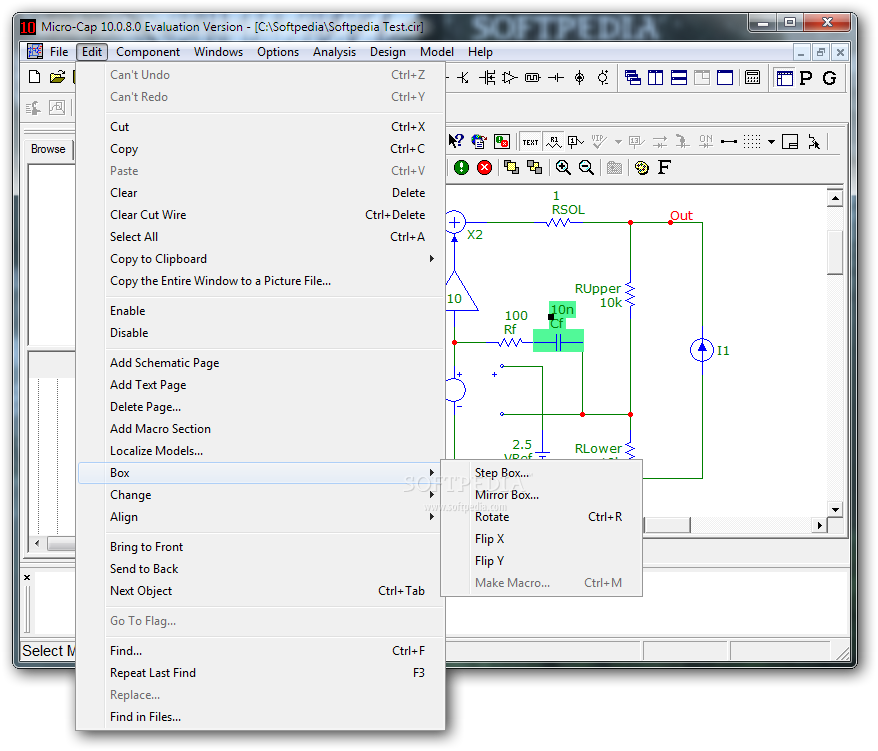This screenshot has height=751, width=878.
Task: Toggle the cross-hair cursor icon
Action: coord(814,142)
